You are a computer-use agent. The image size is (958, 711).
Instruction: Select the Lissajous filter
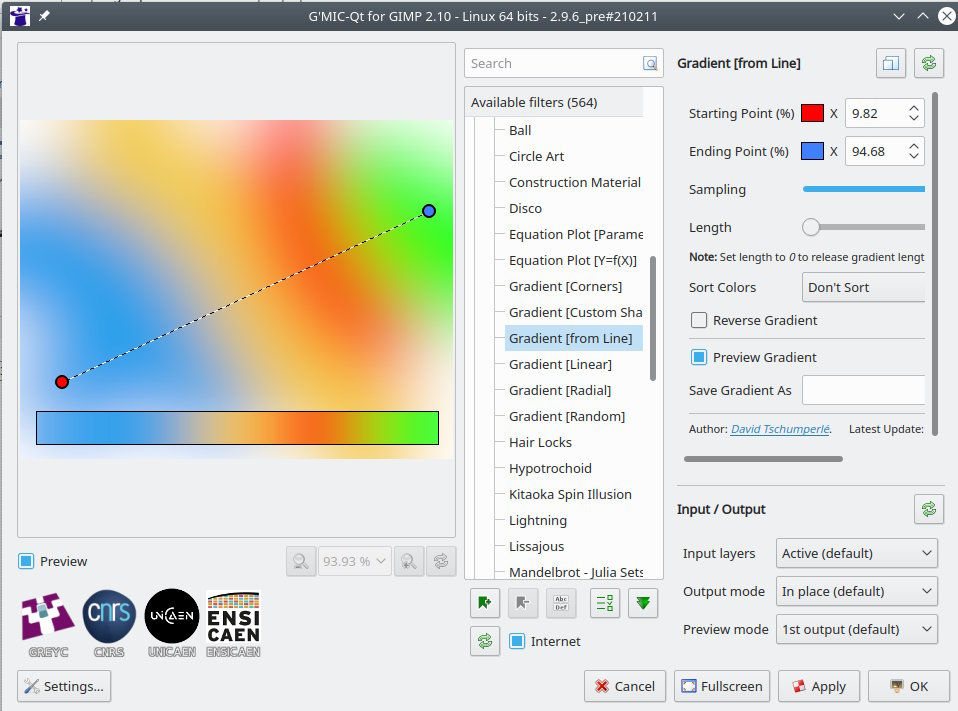536,546
